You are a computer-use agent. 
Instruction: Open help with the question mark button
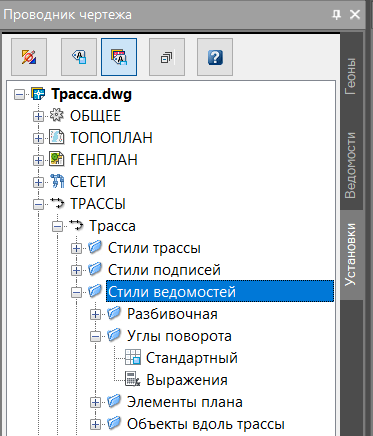click(215, 57)
